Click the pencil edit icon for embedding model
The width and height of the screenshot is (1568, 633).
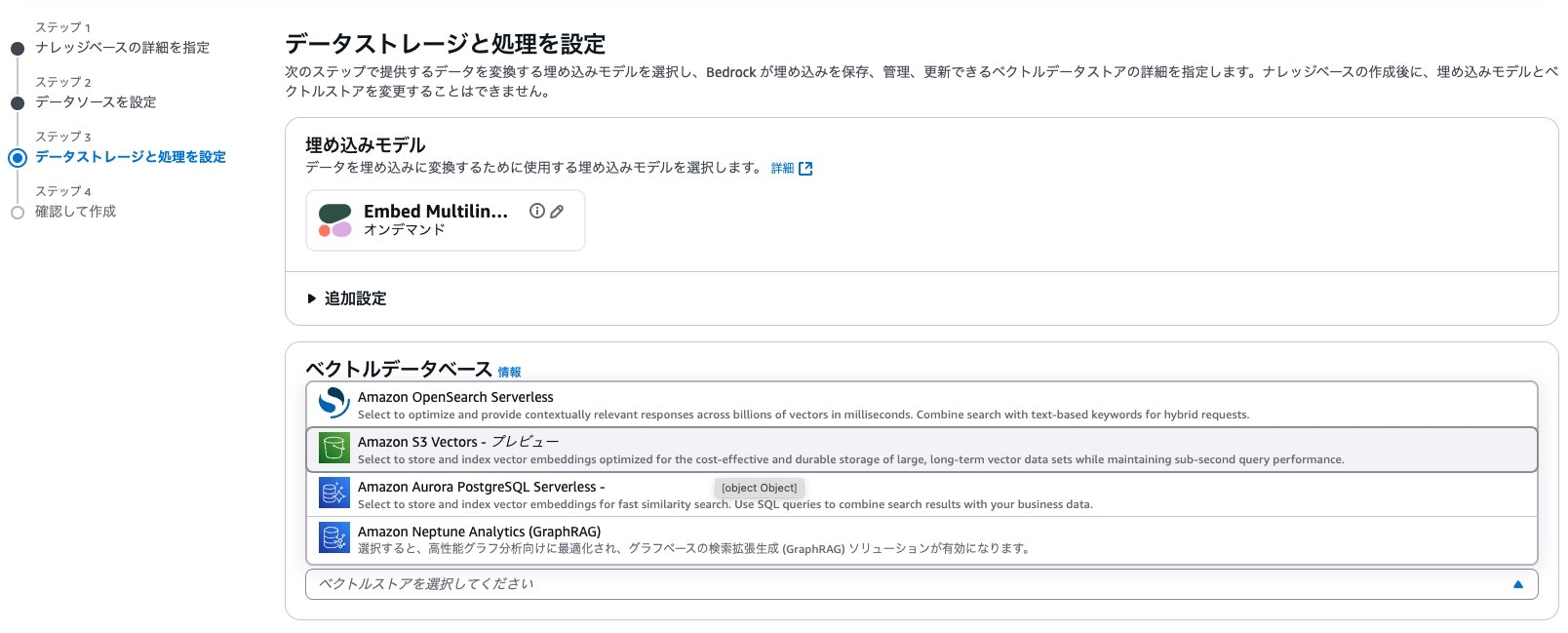point(557,211)
